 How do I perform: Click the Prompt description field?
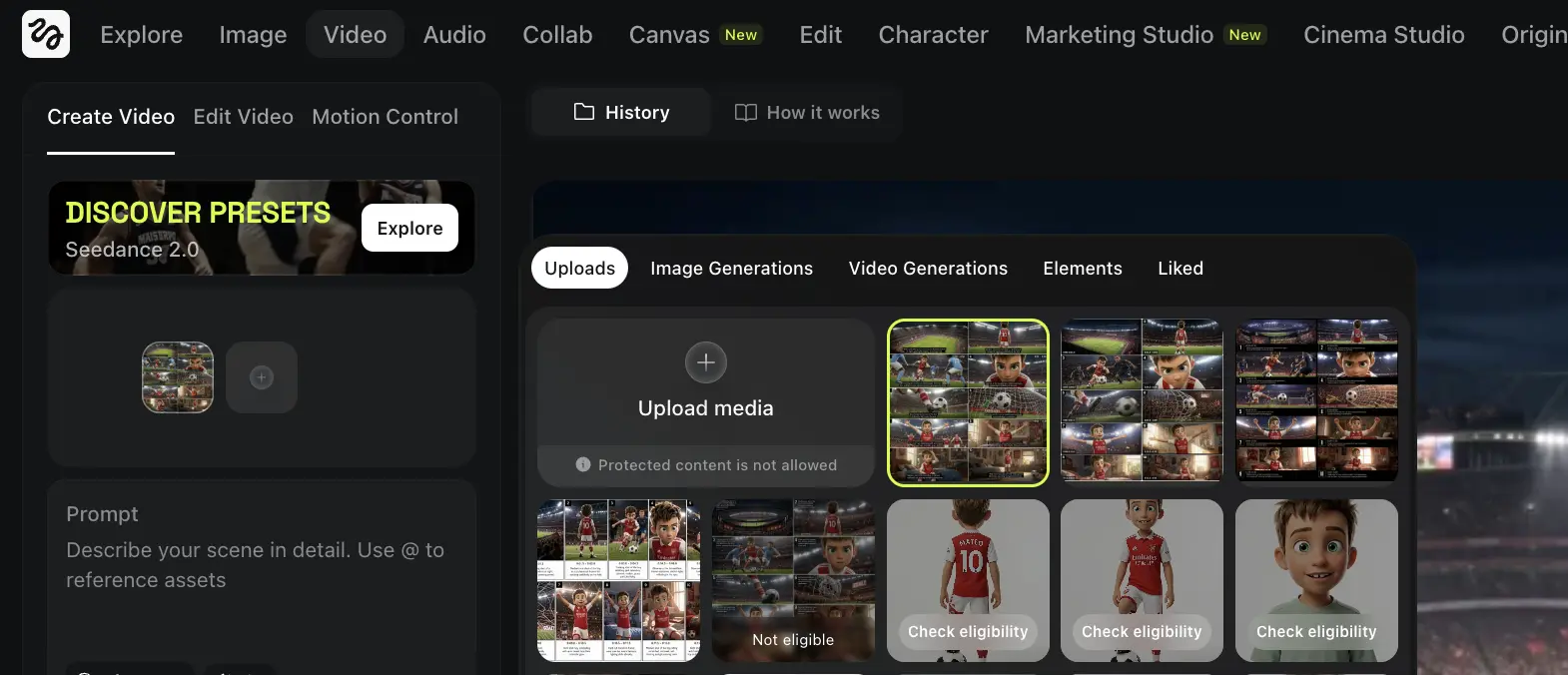[261, 565]
